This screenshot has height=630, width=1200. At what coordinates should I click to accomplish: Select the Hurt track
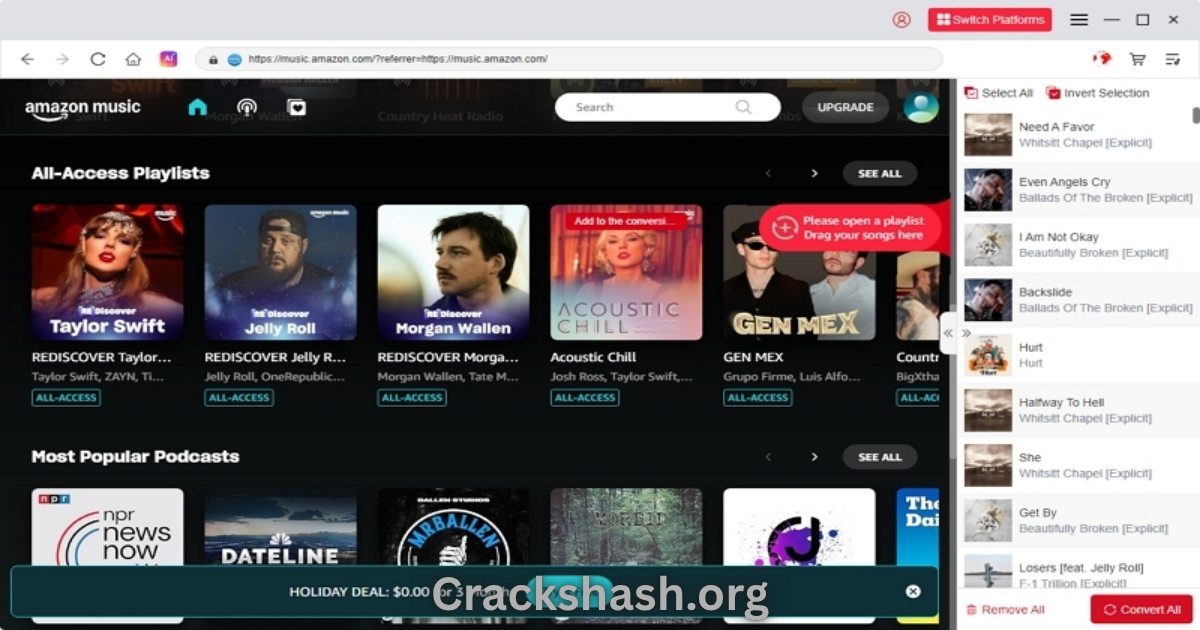pyautogui.click(x=1078, y=355)
